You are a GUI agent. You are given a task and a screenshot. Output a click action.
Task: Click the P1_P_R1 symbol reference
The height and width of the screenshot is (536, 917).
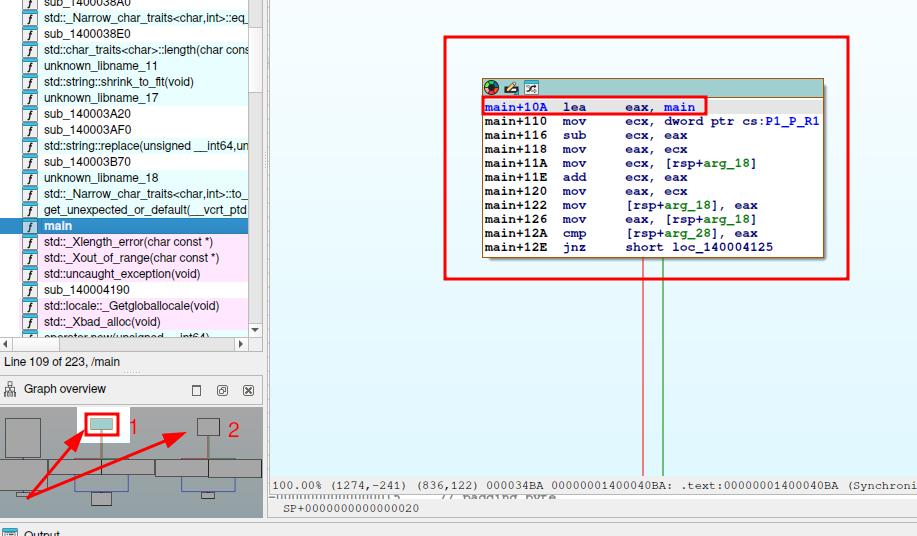(x=792, y=121)
